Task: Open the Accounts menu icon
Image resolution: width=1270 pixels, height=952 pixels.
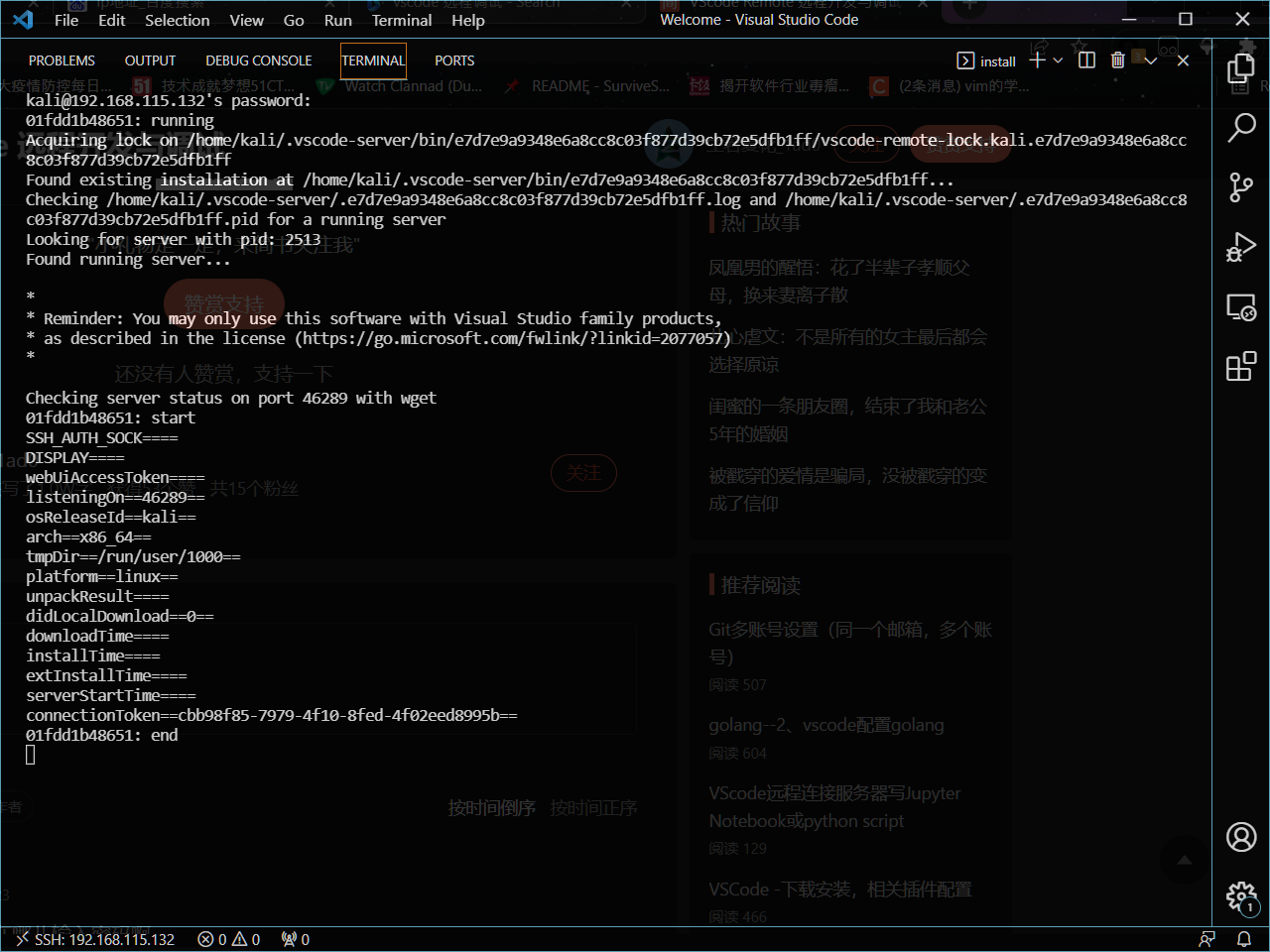Action: click(x=1241, y=837)
